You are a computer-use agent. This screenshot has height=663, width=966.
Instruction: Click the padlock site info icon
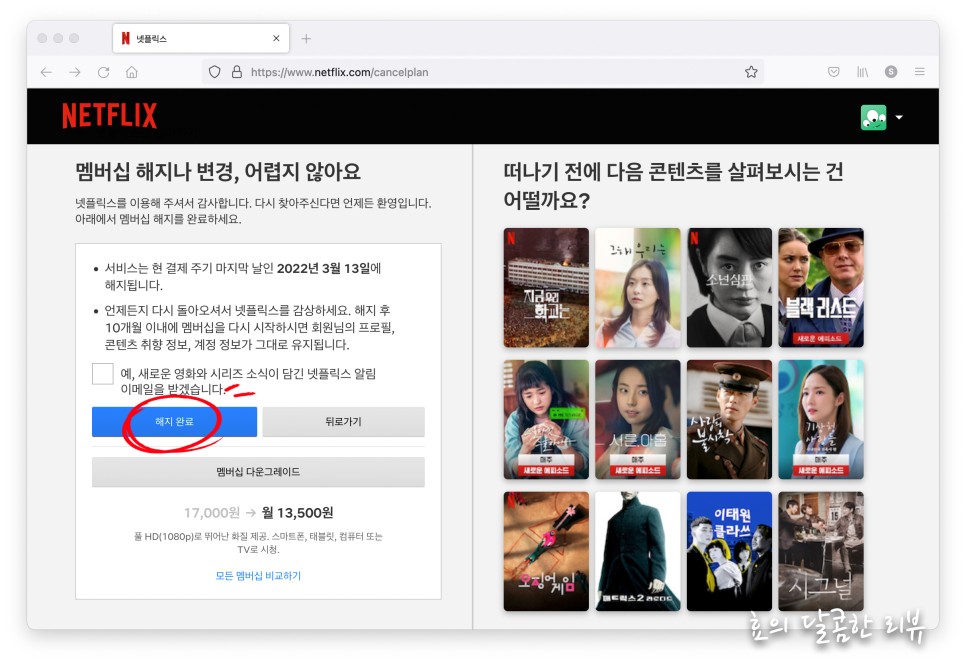pyautogui.click(x=237, y=72)
